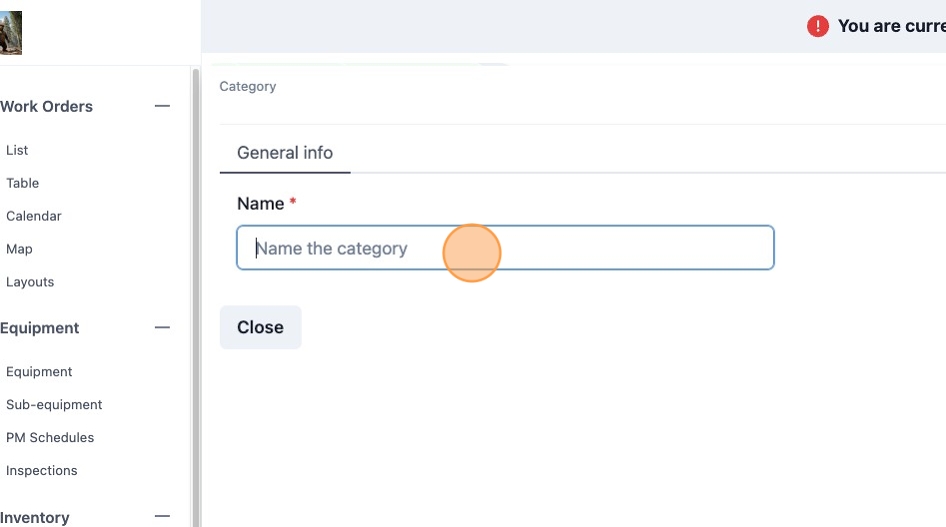
Task: Go to the Calendar view
Action: tap(34, 216)
